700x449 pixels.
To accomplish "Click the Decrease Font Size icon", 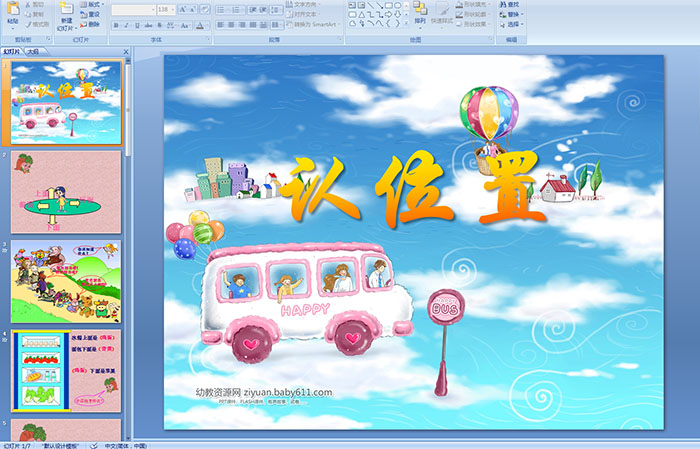I will coord(193,10).
